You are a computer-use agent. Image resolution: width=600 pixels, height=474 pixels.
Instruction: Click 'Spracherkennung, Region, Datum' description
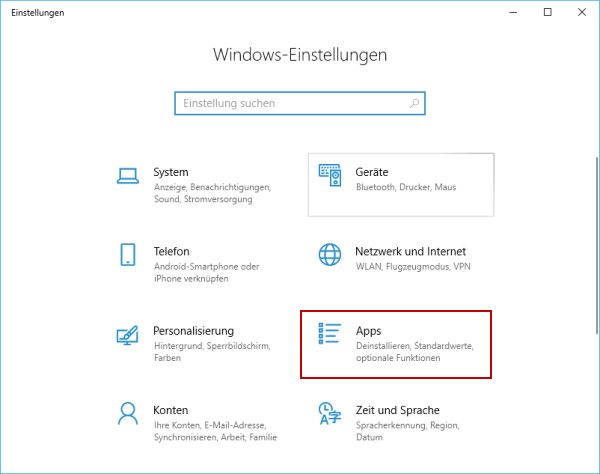(407, 431)
